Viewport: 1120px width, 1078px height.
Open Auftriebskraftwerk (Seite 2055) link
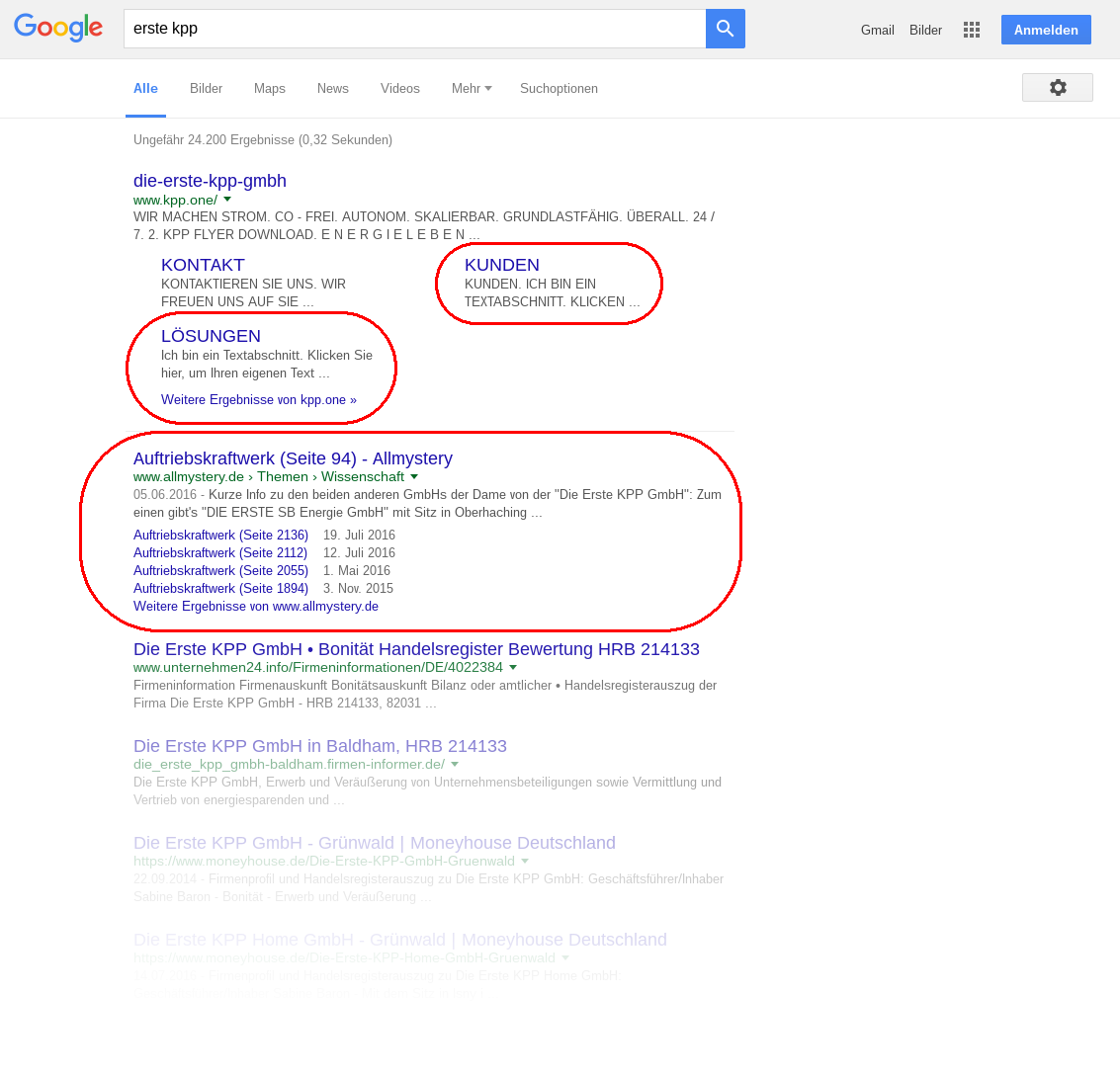[x=220, y=570]
